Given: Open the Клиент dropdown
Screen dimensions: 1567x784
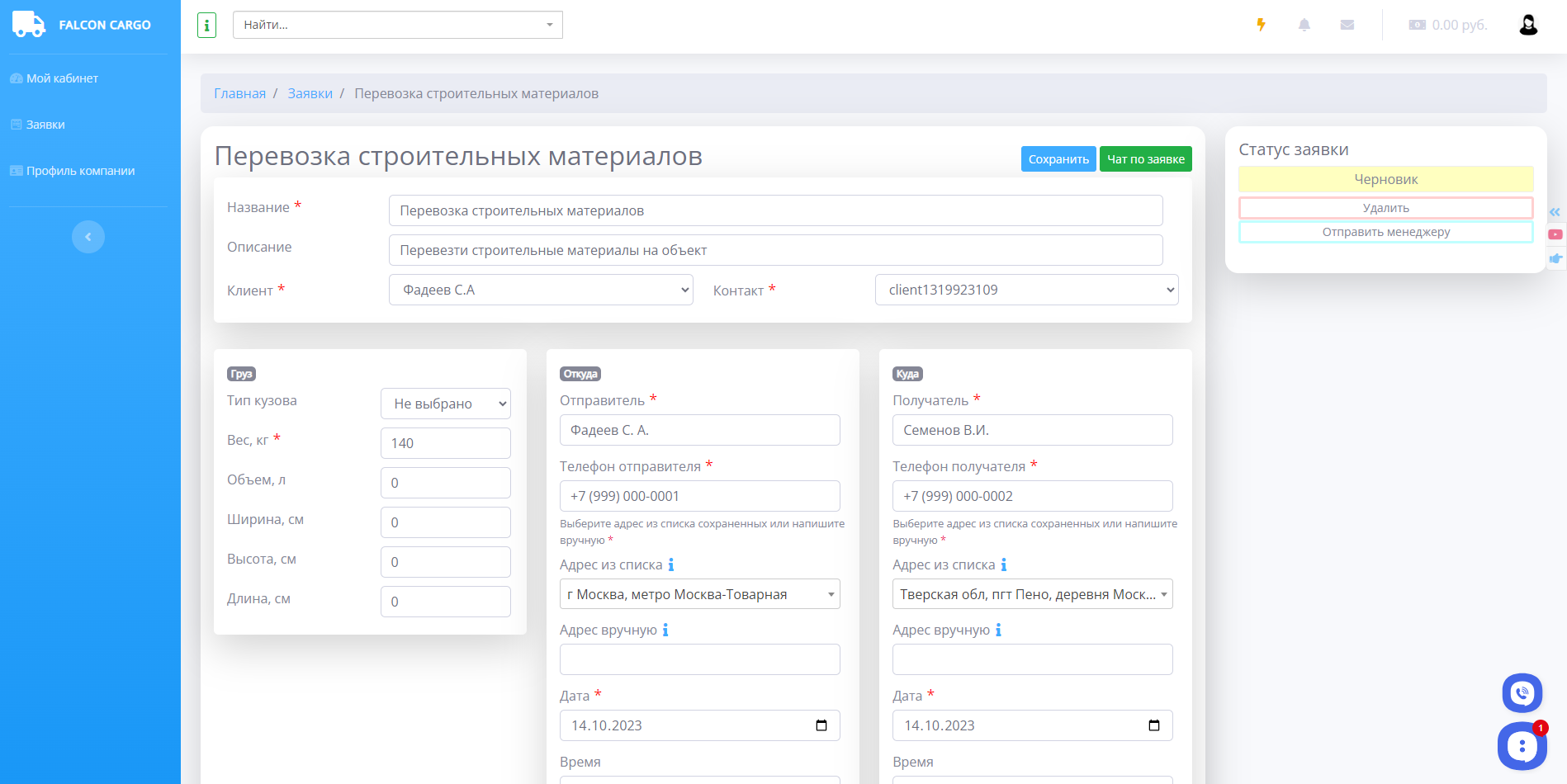Looking at the screenshot, I should tap(540, 290).
